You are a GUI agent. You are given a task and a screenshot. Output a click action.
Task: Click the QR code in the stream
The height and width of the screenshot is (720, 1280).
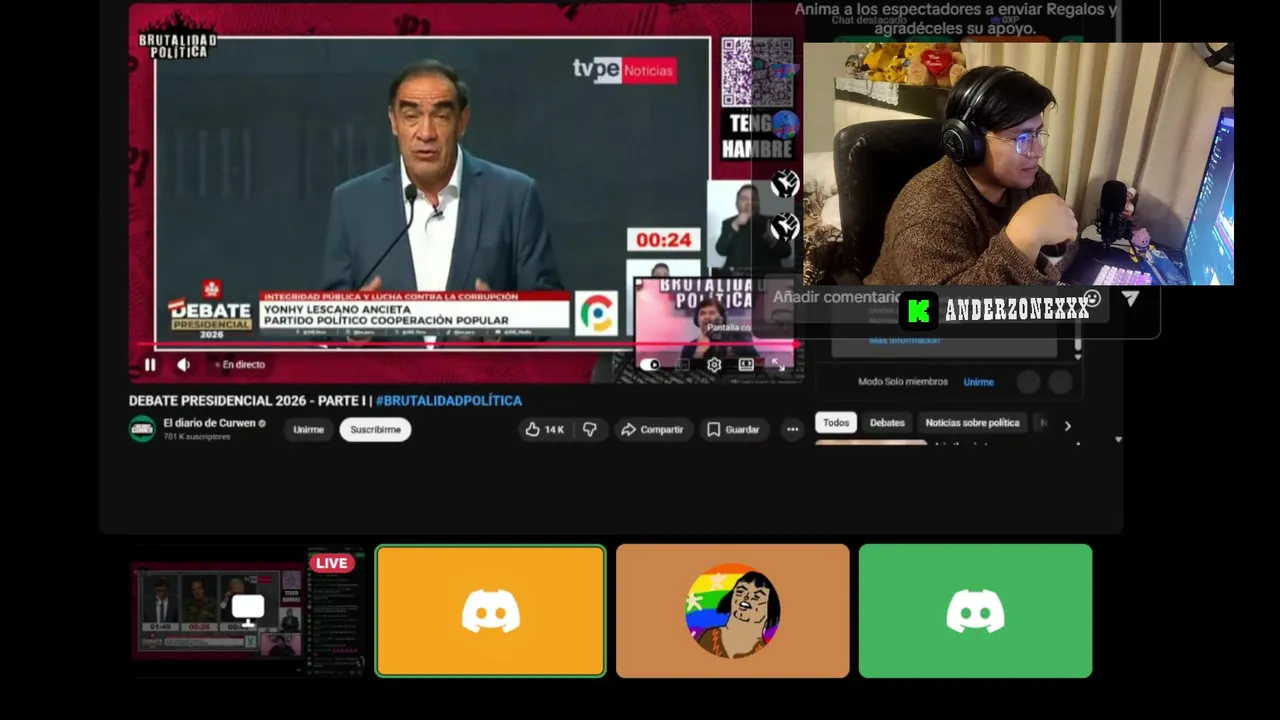(x=759, y=72)
